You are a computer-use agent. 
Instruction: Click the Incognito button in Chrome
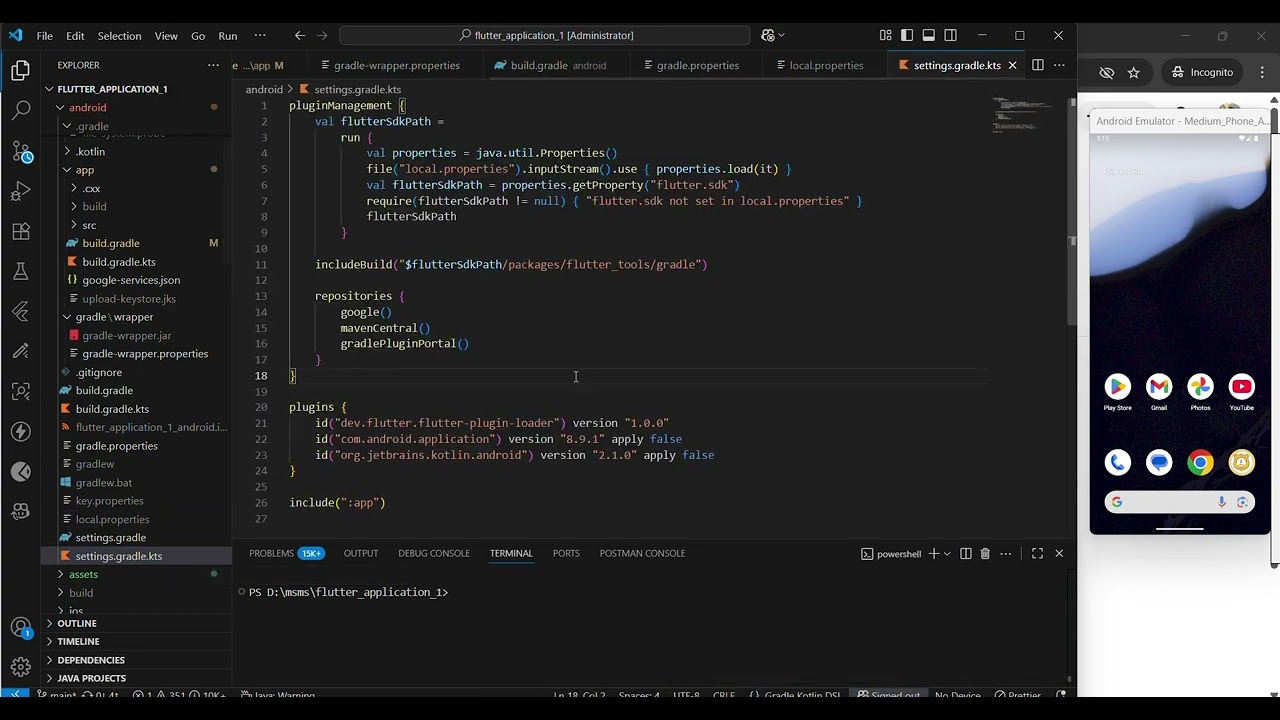1202,72
